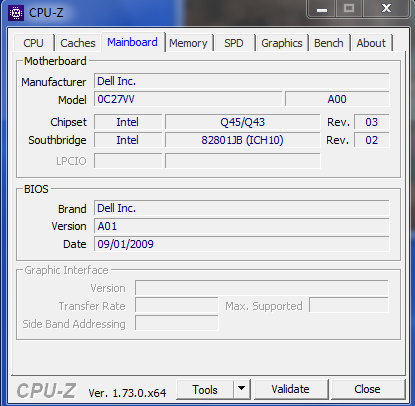The height and width of the screenshot is (406, 415).
Task: Click the Transfer Rate field
Action: 177,306
